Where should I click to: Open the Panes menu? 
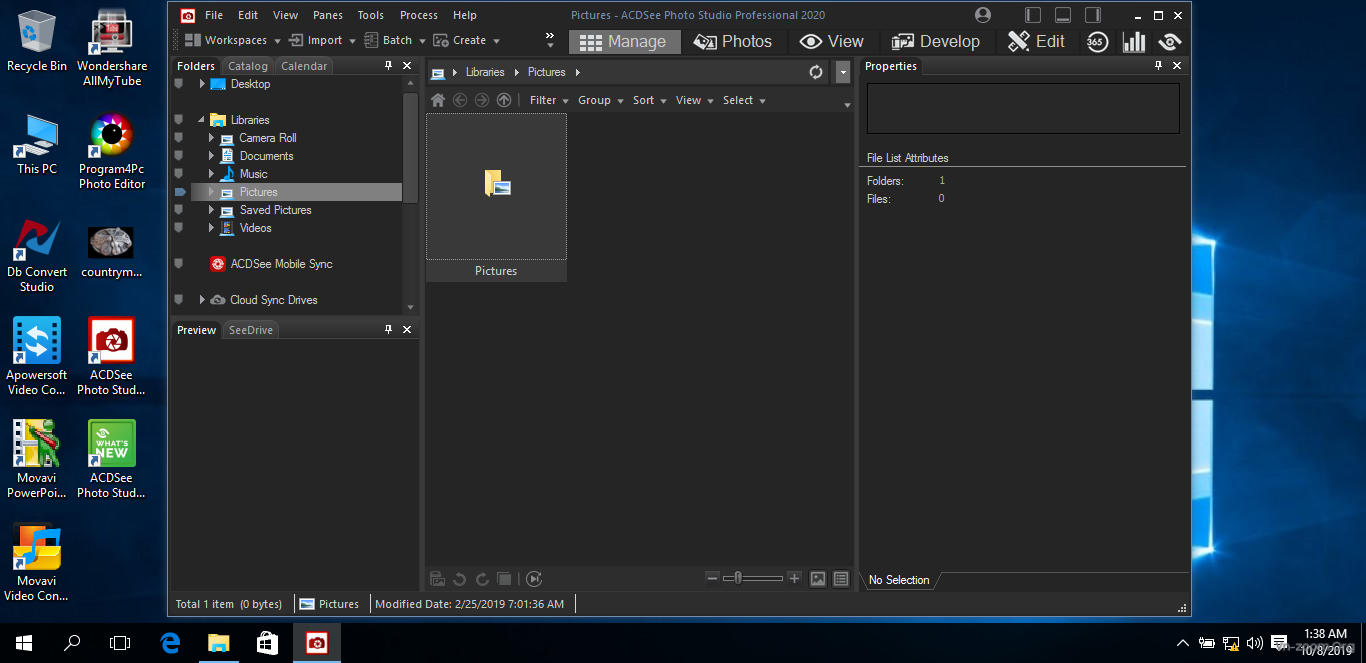[x=327, y=15]
